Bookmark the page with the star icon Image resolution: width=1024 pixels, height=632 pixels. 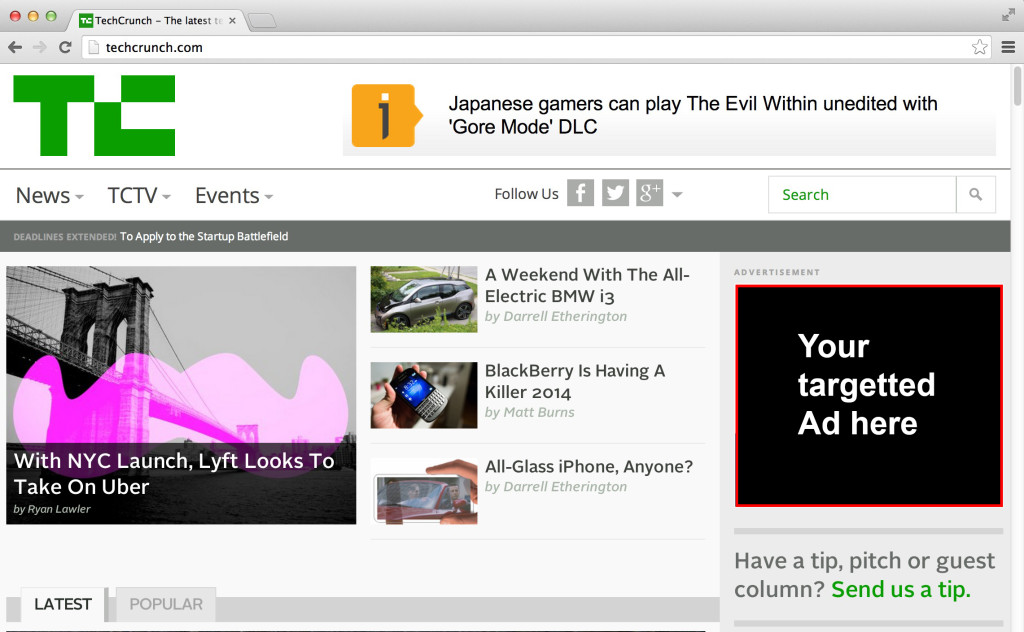coord(979,47)
